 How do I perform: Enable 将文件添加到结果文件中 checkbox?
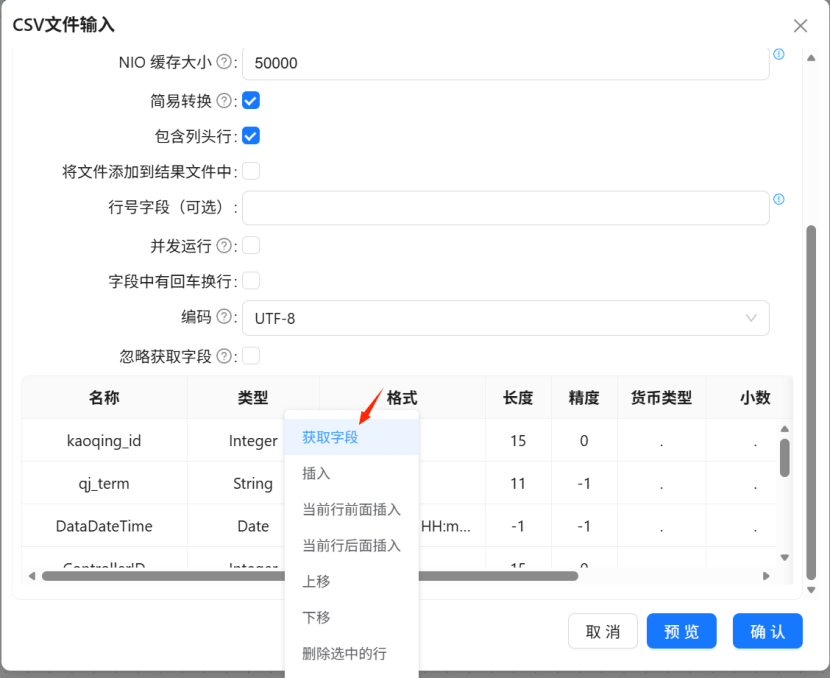click(251, 171)
